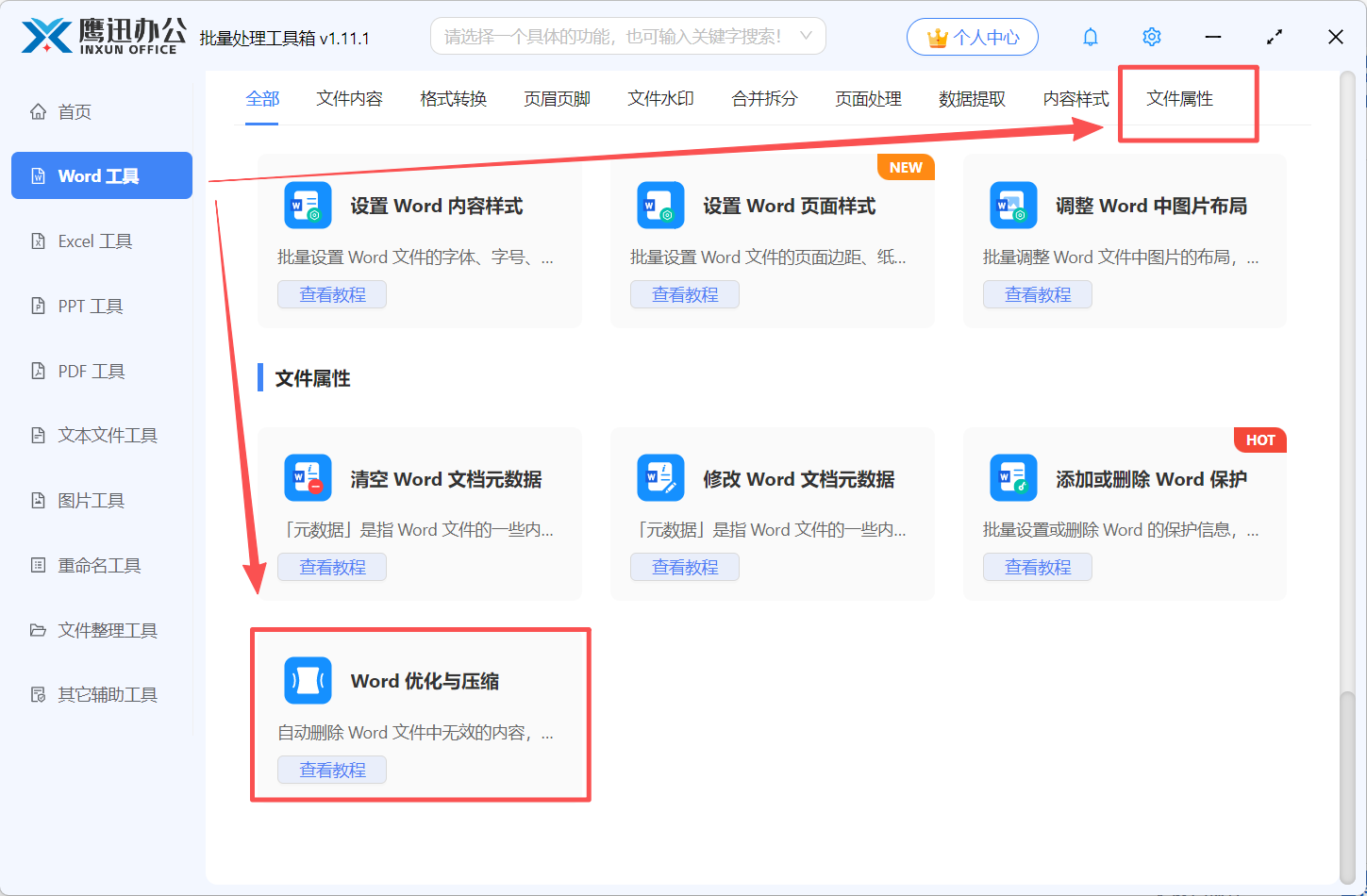Click the 添加或删除 Word 保护 title
1367x896 pixels.
[1152, 479]
